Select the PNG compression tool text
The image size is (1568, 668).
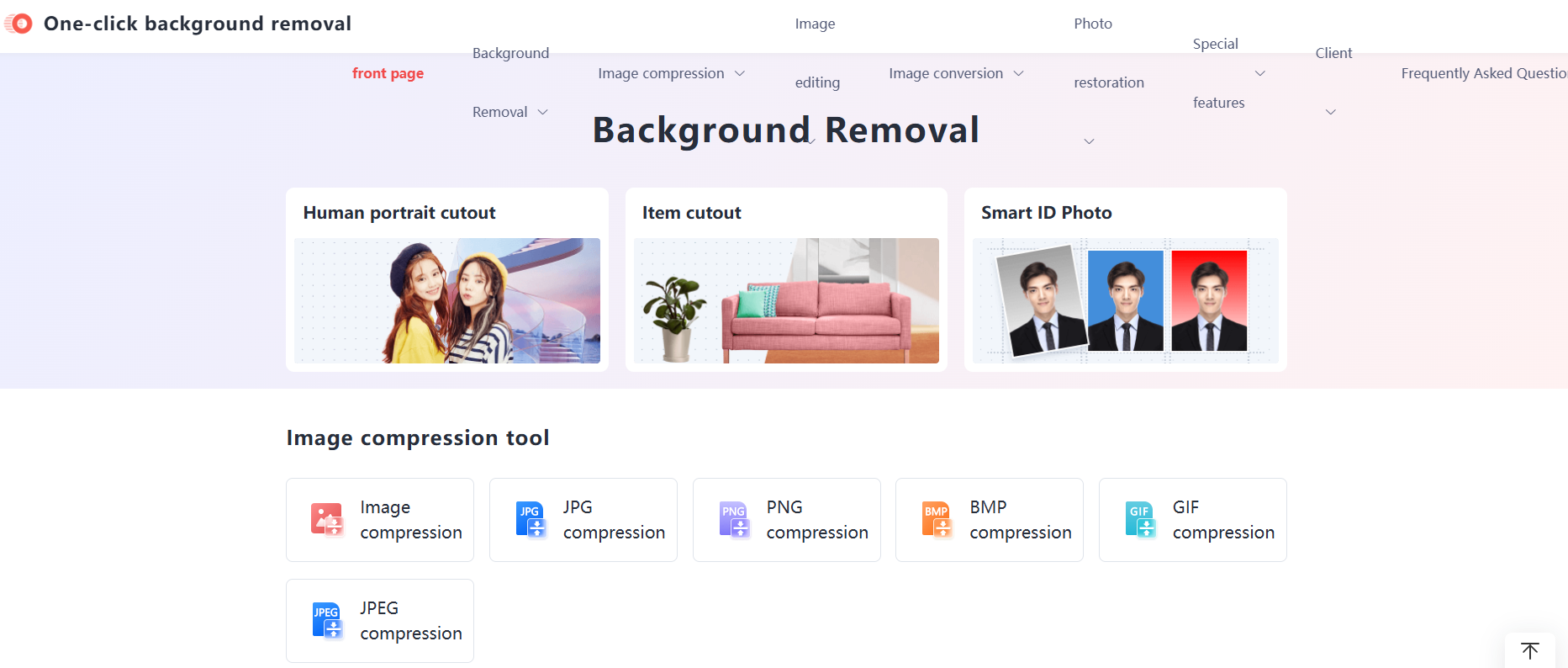tap(817, 520)
